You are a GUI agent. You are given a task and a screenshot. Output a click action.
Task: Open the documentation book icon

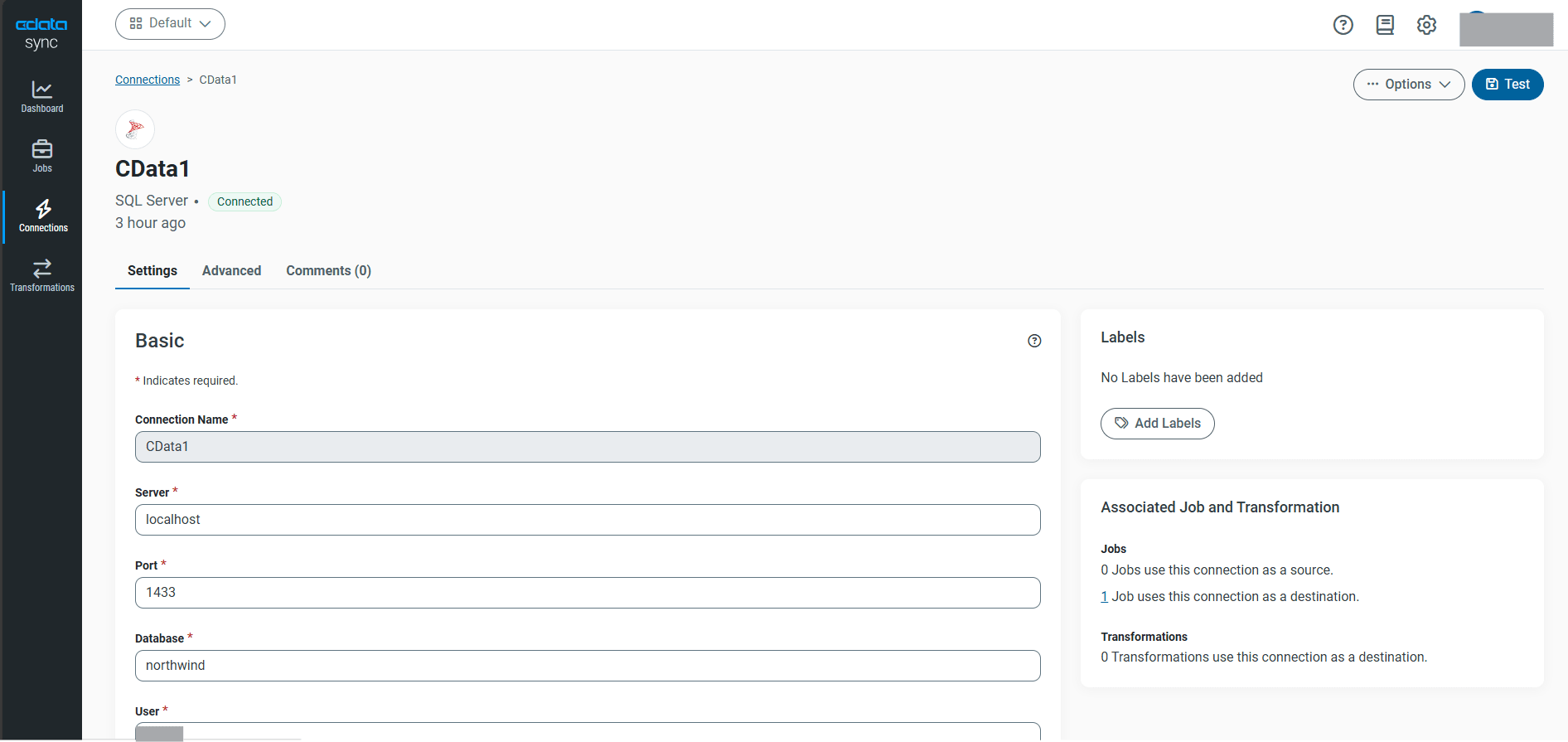[x=1385, y=25]
